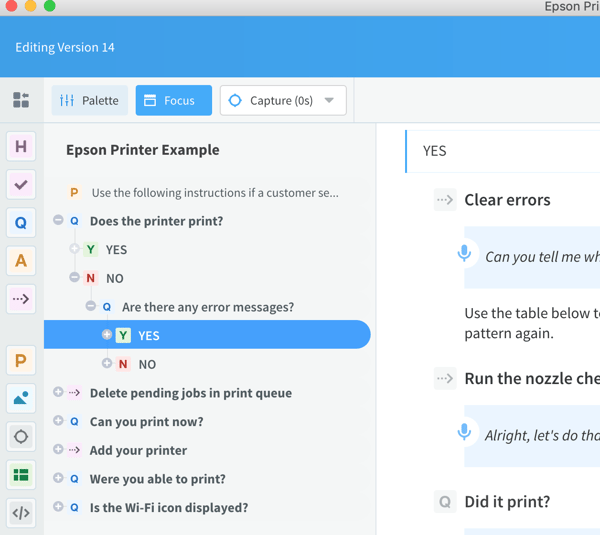Select the Paragraph (P) block icon
This screenshot has height=535, width=600.
click(x=21, y=360)
